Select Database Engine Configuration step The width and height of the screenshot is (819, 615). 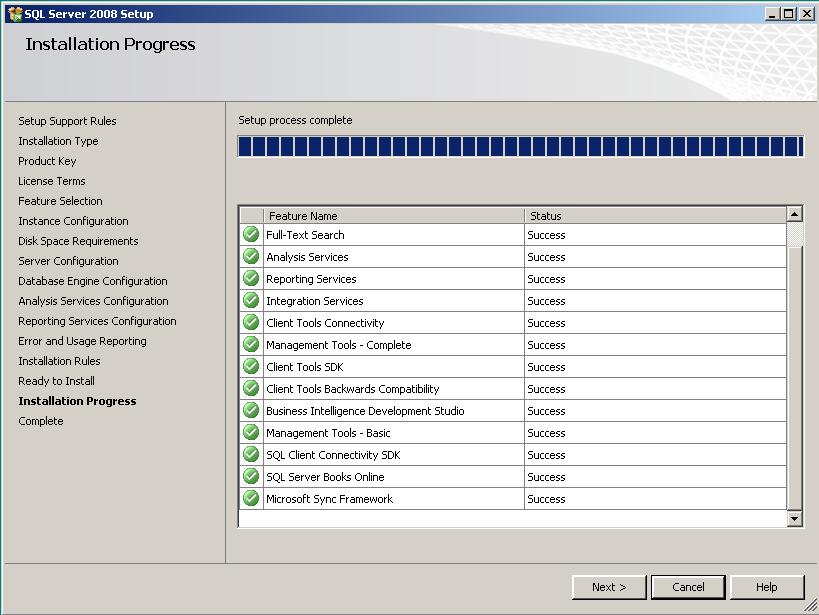(93, 281)
